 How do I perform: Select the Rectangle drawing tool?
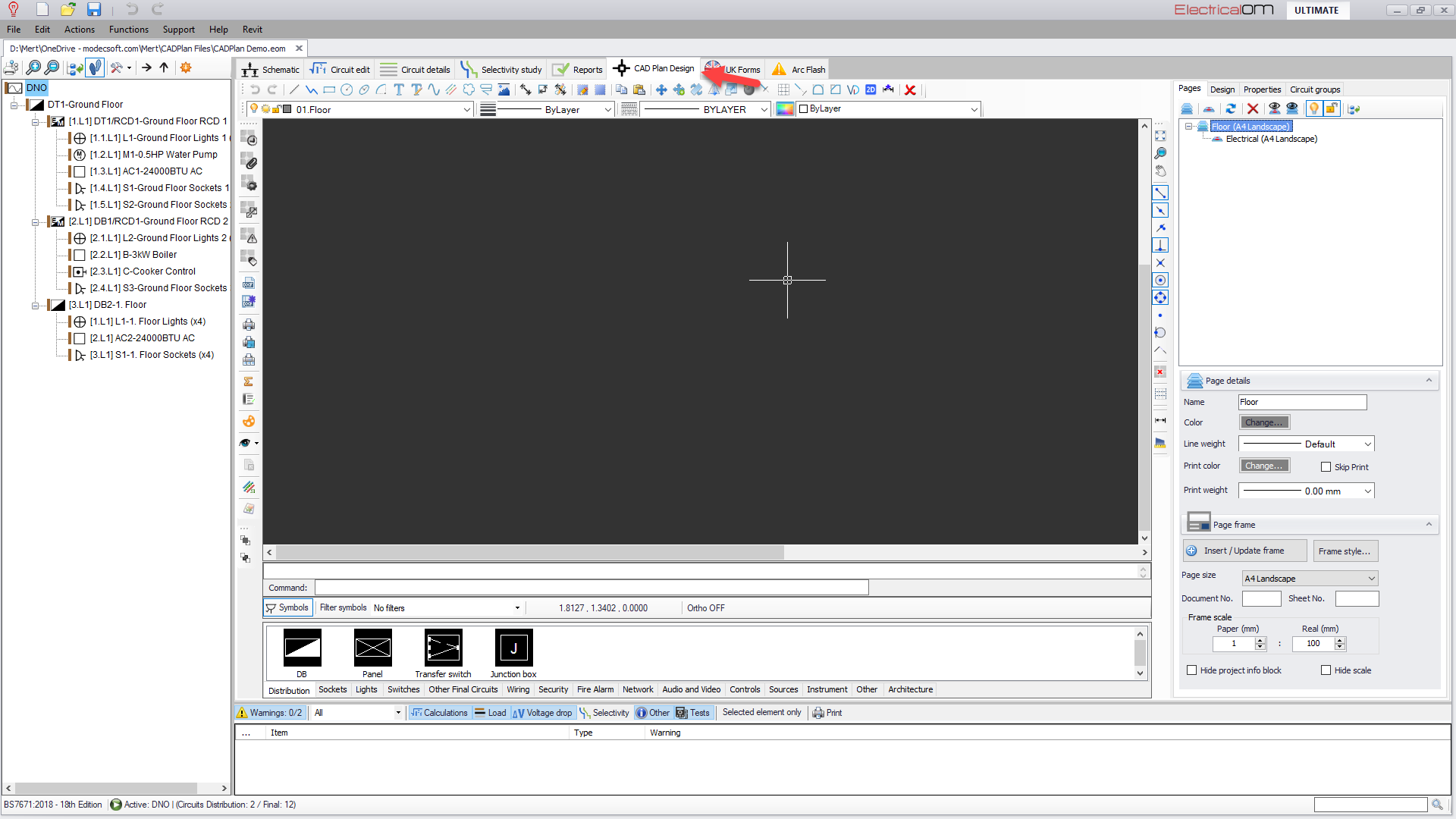(x=329, y=89)
